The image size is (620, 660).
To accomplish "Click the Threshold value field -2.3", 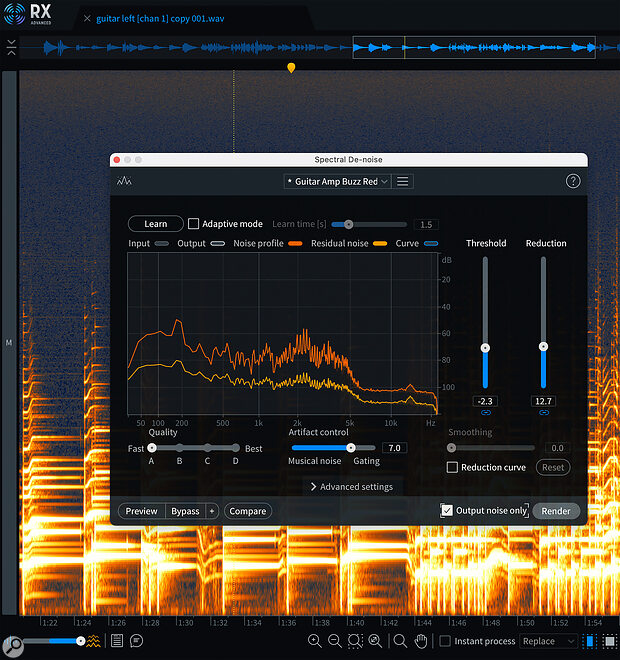I will click(485, 401).
